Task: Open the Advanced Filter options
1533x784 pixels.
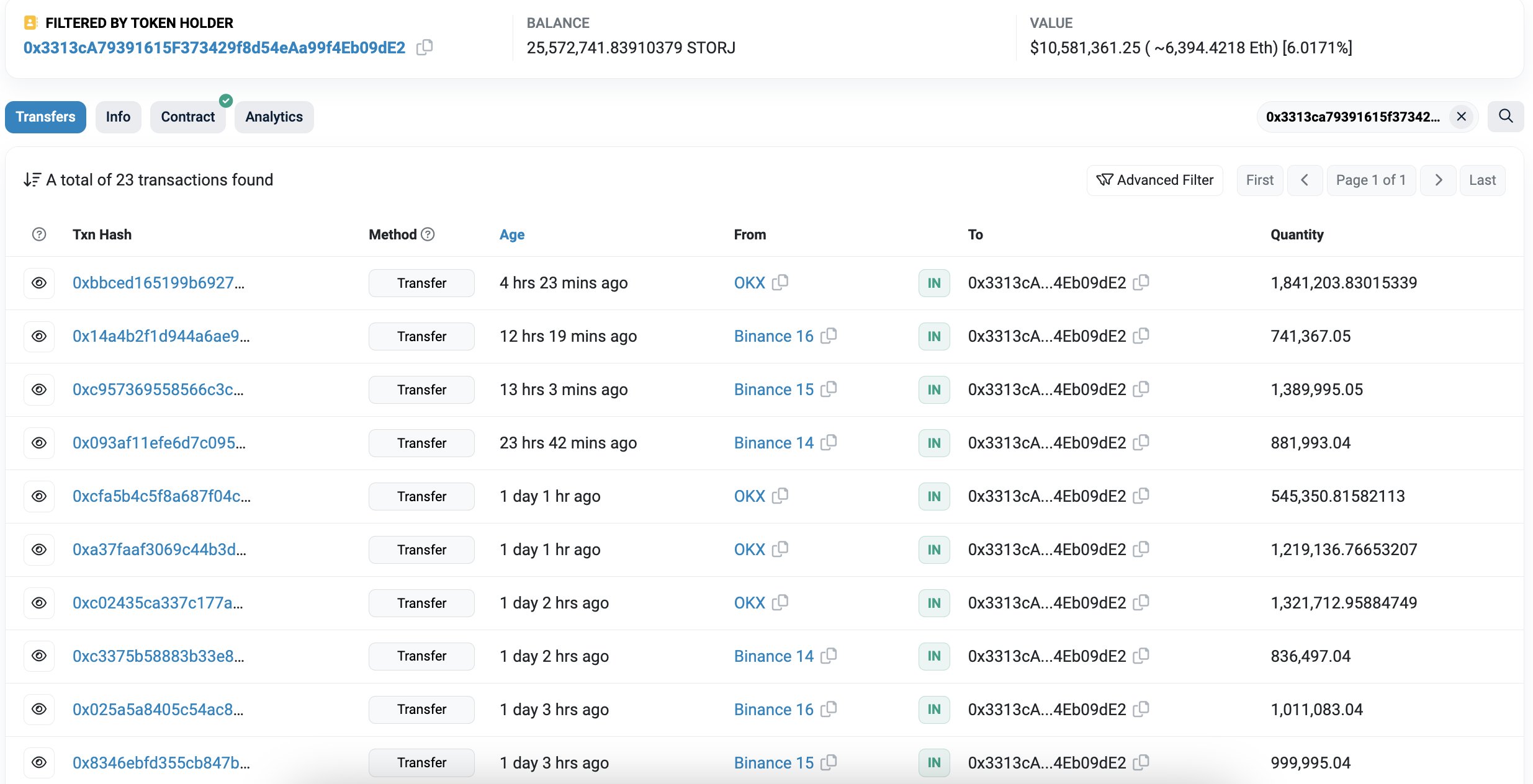Action: pos(1154,180)
